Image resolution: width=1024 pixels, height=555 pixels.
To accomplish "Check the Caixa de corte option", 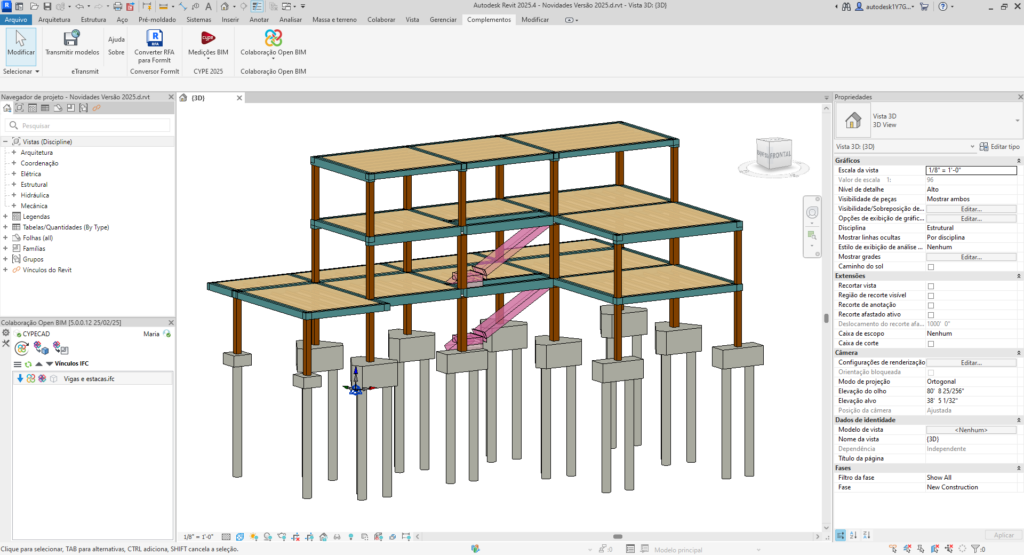I will click(x=931, y=343).
